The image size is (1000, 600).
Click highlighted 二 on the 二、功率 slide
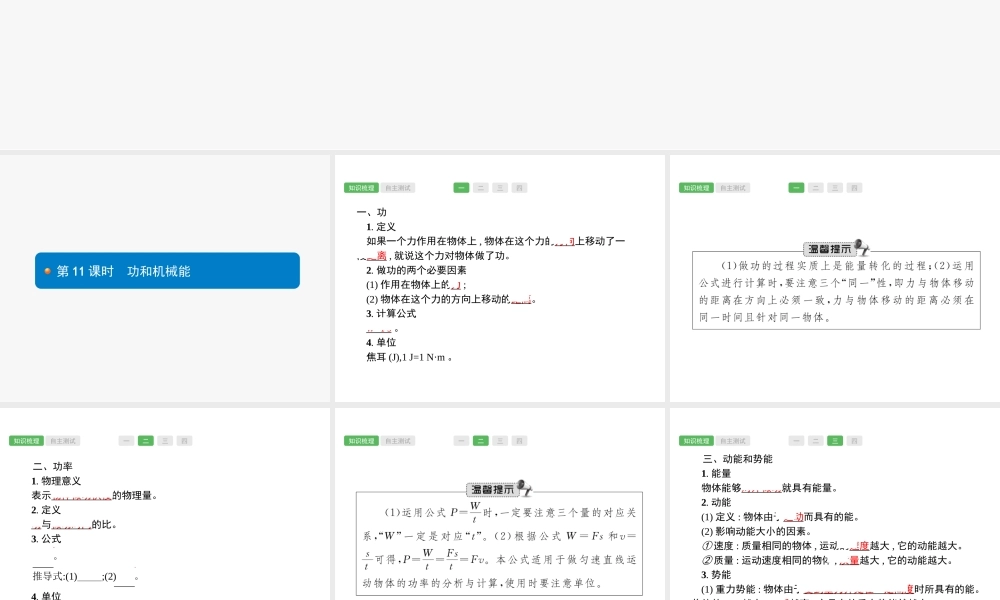tap(145, 441)
